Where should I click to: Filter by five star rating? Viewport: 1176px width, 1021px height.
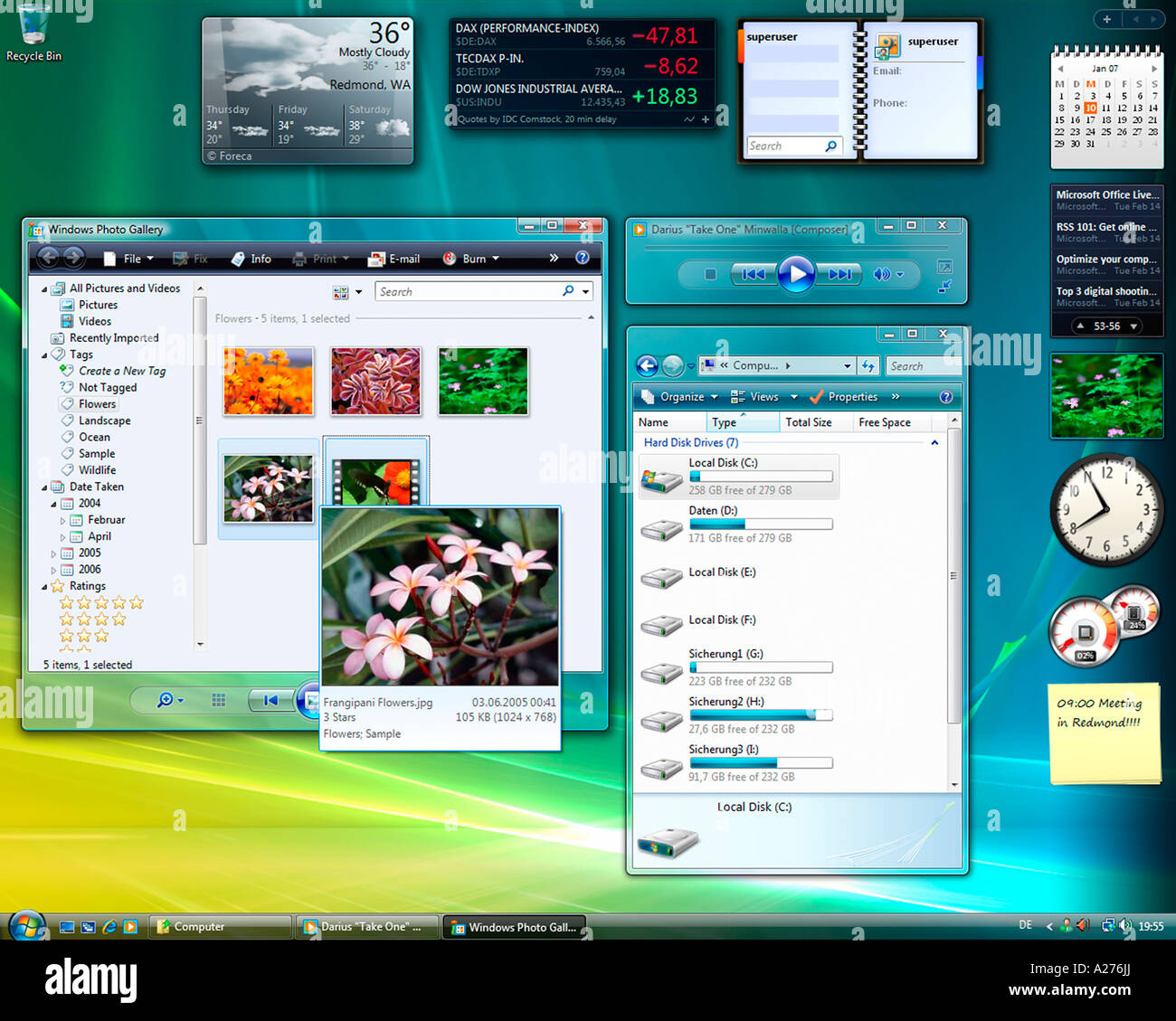coord(101,603)
